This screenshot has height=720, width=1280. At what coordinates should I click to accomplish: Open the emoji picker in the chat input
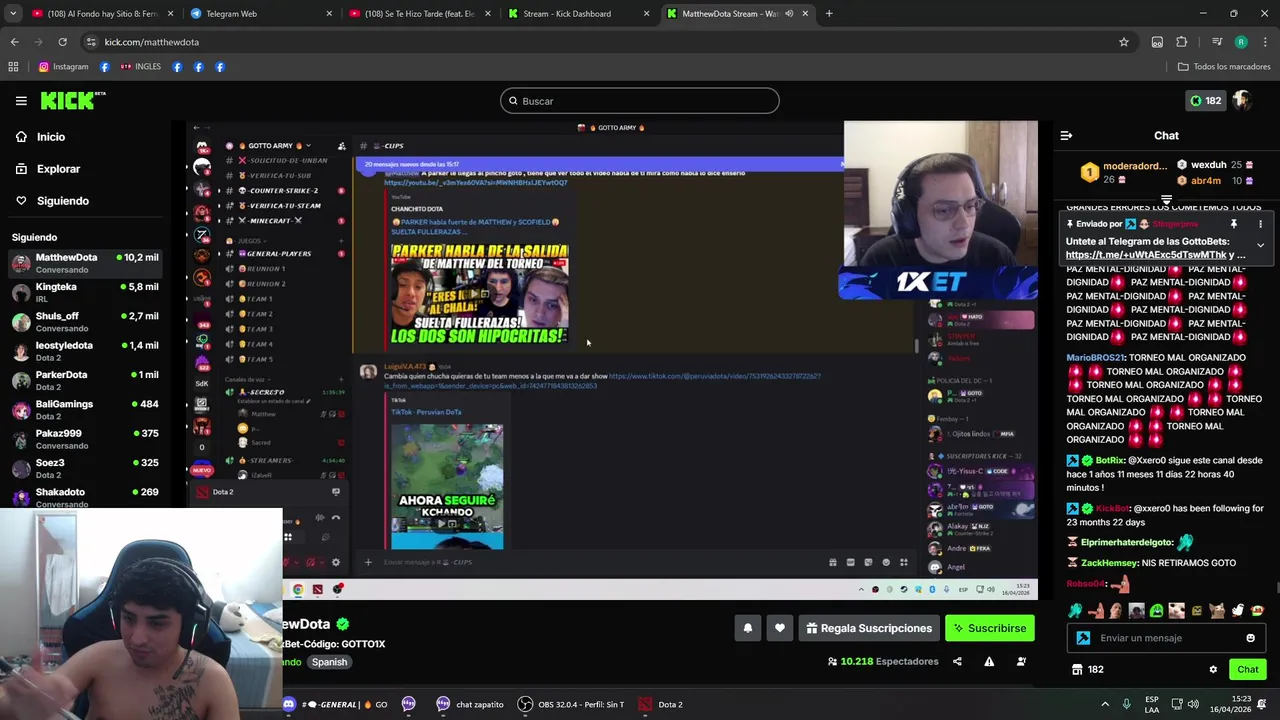(1250, 638)
